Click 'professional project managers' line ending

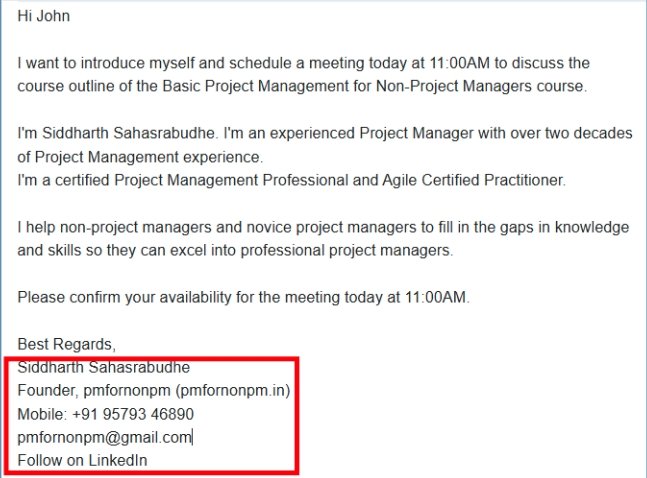[x=346, y=251]
